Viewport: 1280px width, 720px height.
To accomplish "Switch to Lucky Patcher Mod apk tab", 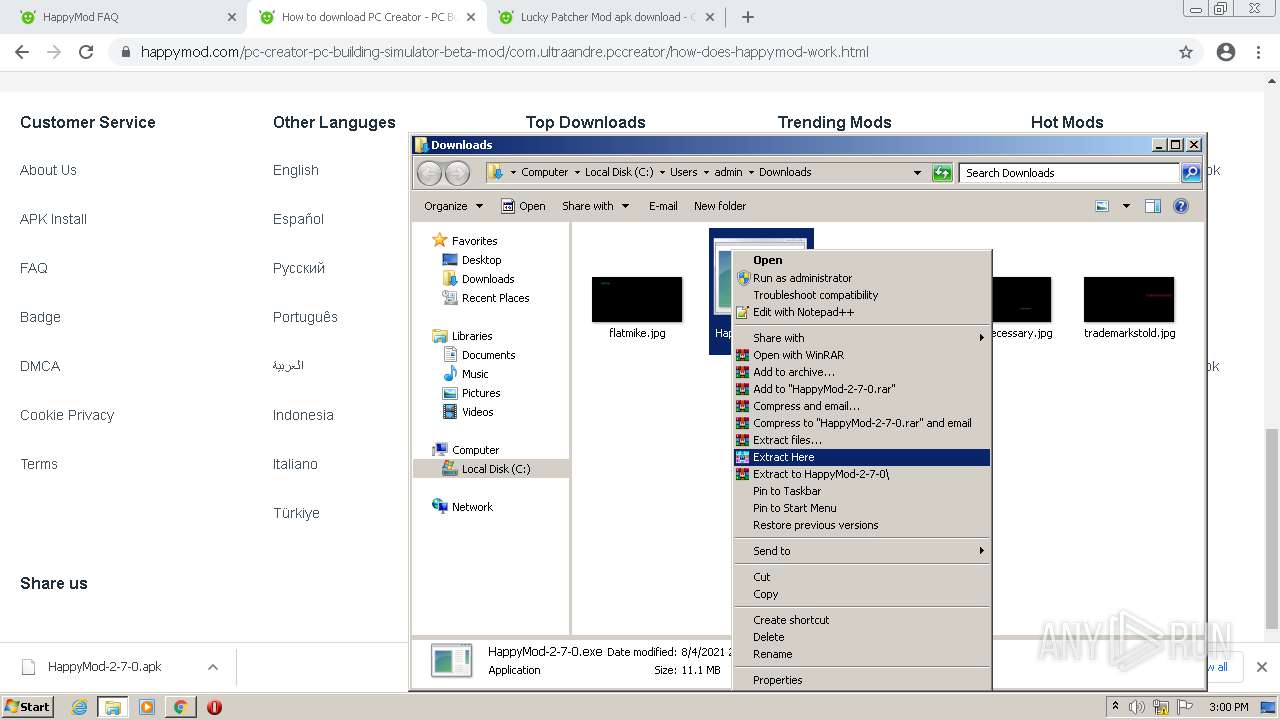I will point(605,17).
